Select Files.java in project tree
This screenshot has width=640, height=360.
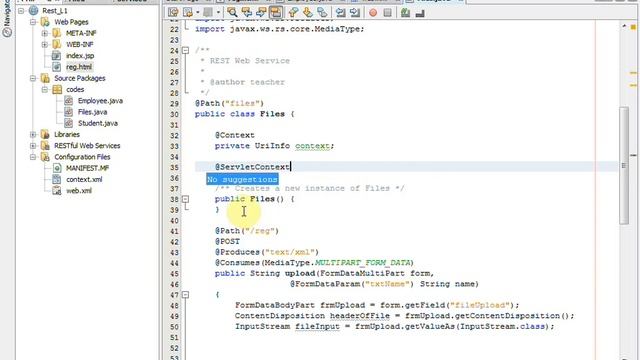pos(93,112)
